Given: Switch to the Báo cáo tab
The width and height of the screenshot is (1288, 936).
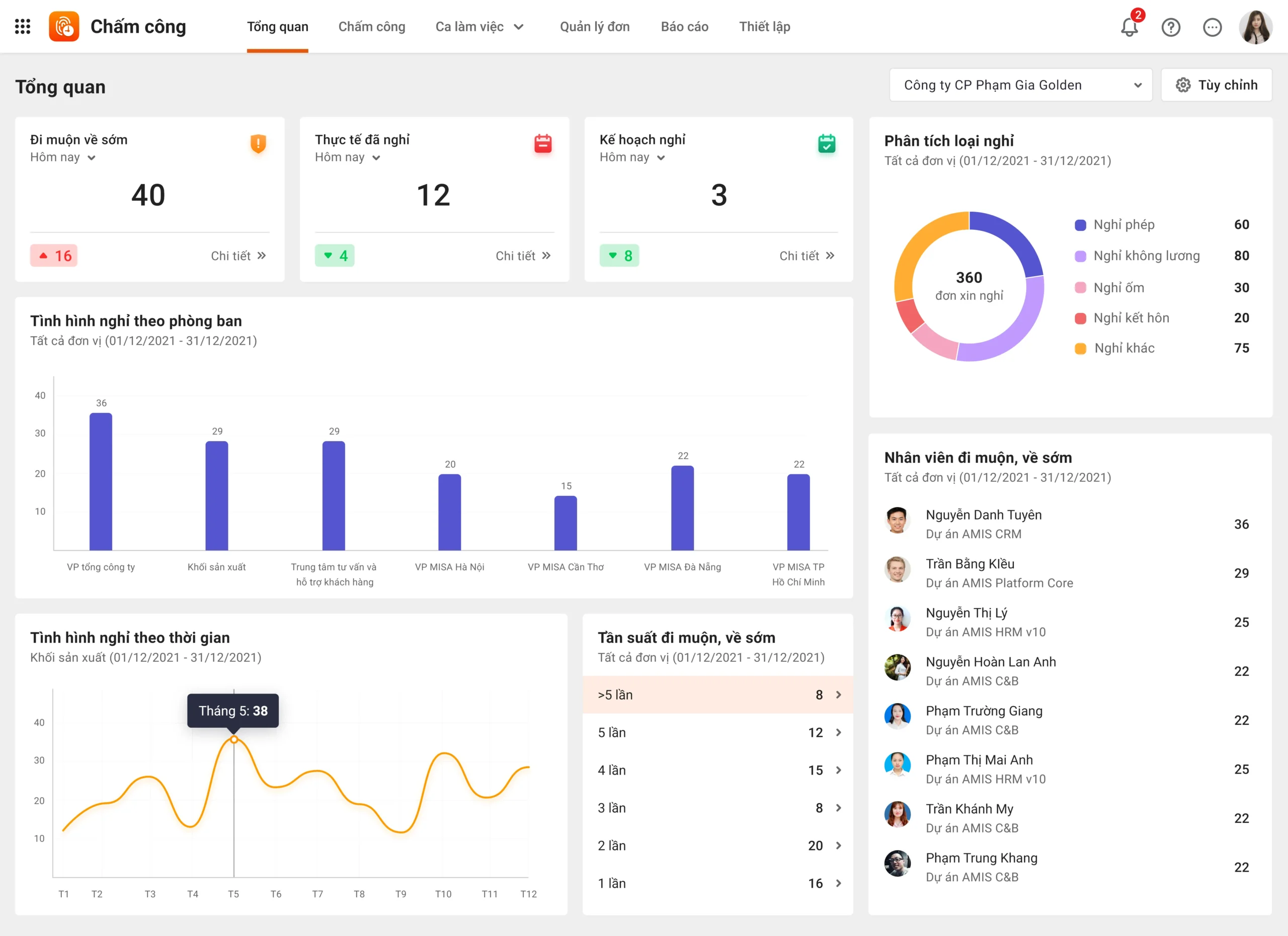Looking at the screenshot, I should coord(684,27).
